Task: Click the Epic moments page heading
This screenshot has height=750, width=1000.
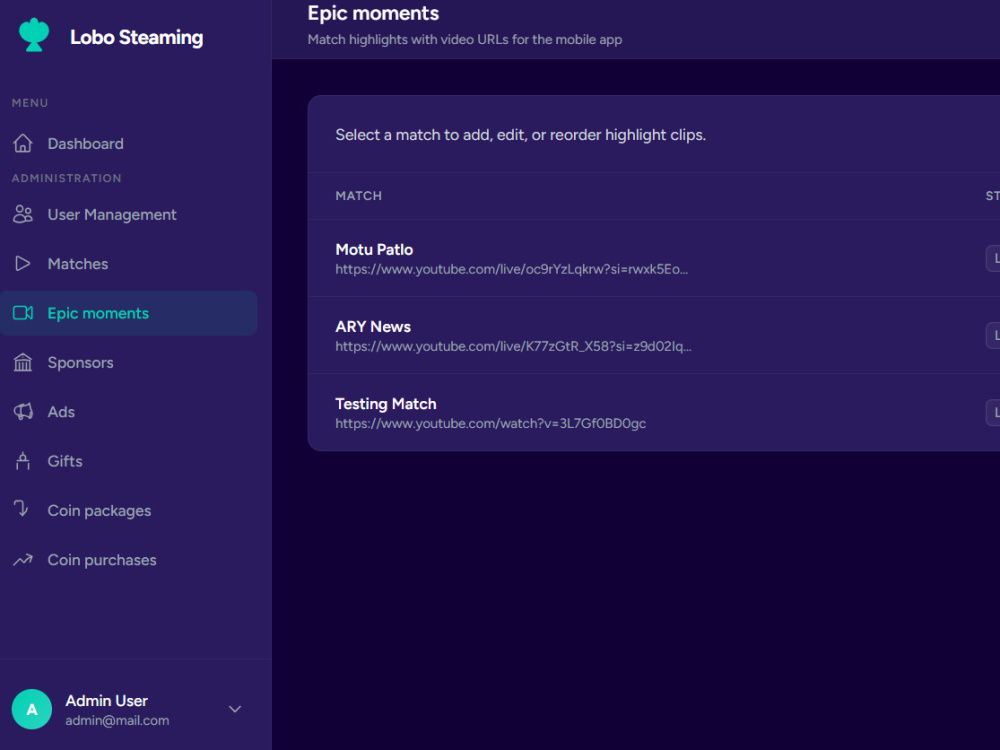Action: click(373, 13)
